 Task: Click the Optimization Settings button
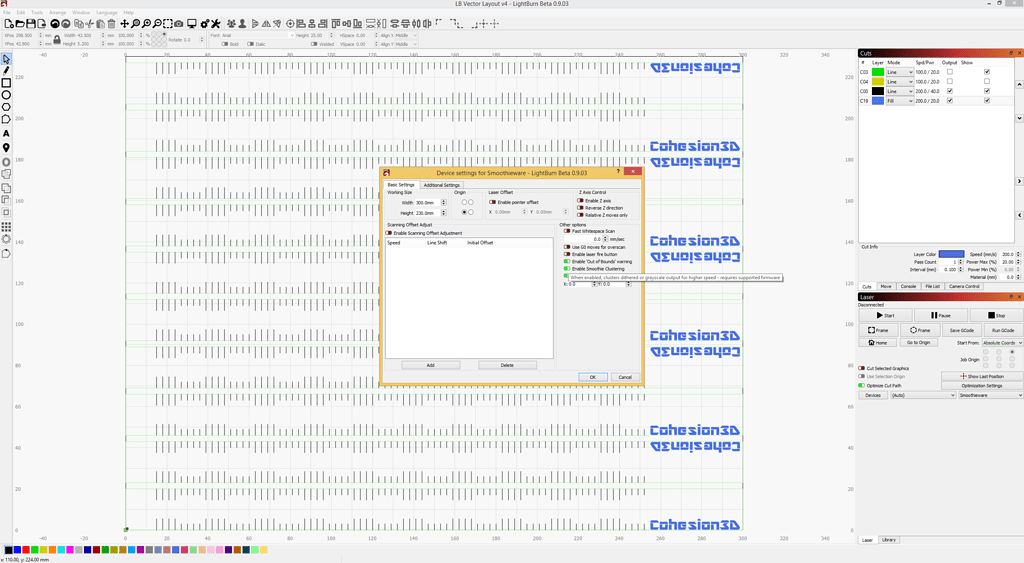click(x=982, y=385)
